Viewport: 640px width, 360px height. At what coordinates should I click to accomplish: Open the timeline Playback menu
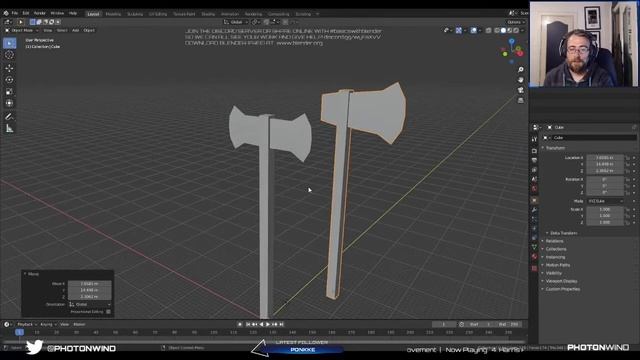(27, 324)
